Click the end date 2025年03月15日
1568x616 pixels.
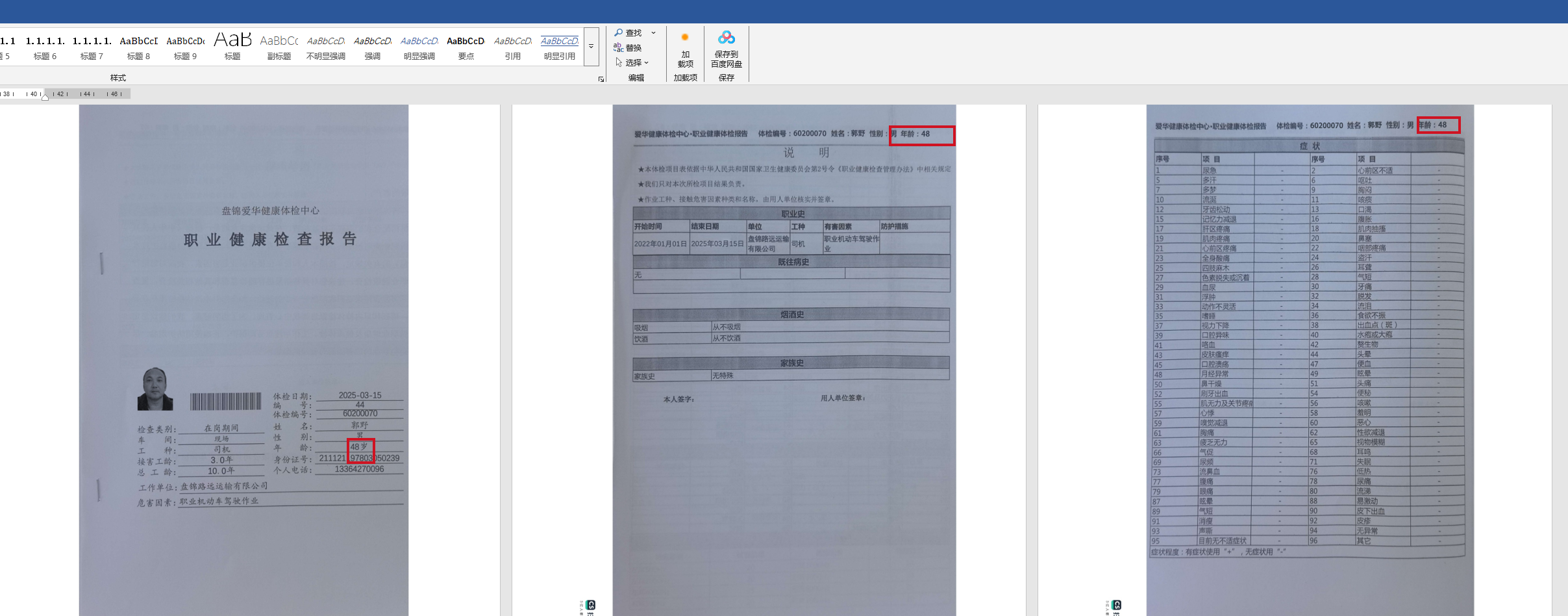pos(717,244)
